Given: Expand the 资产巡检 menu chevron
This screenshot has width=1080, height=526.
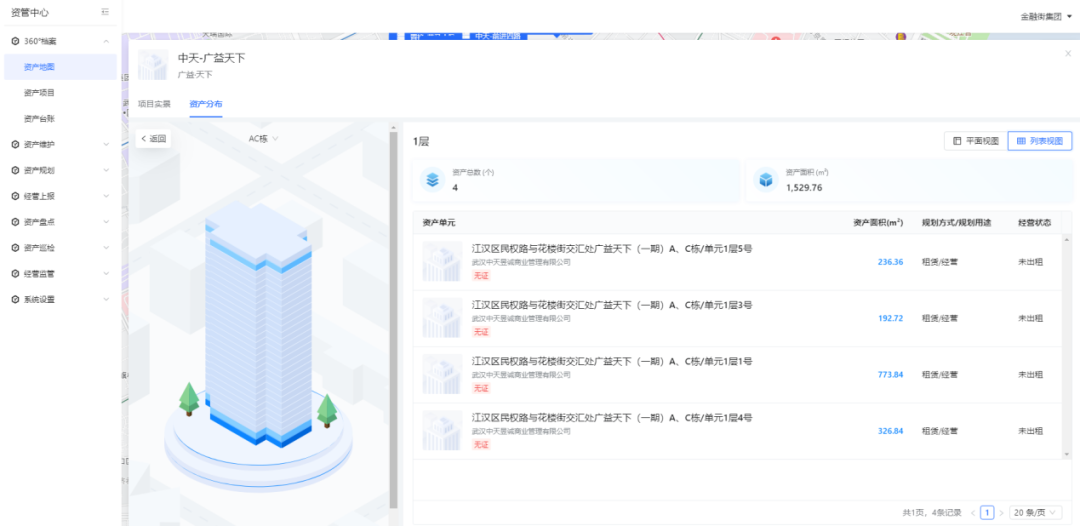Looking at the screenshot, I should pyautogui.click(x=106, y=248).
